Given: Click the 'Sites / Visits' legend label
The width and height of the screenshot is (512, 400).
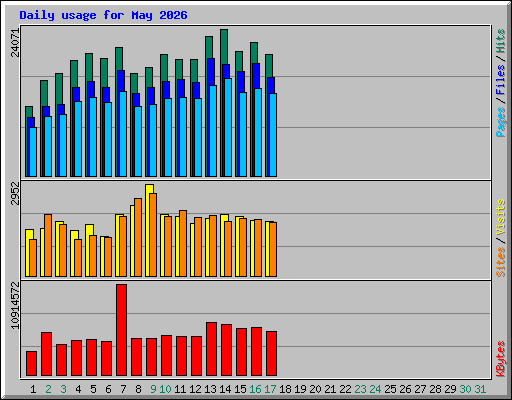Looking at the screenshot, I should point(501,238).
